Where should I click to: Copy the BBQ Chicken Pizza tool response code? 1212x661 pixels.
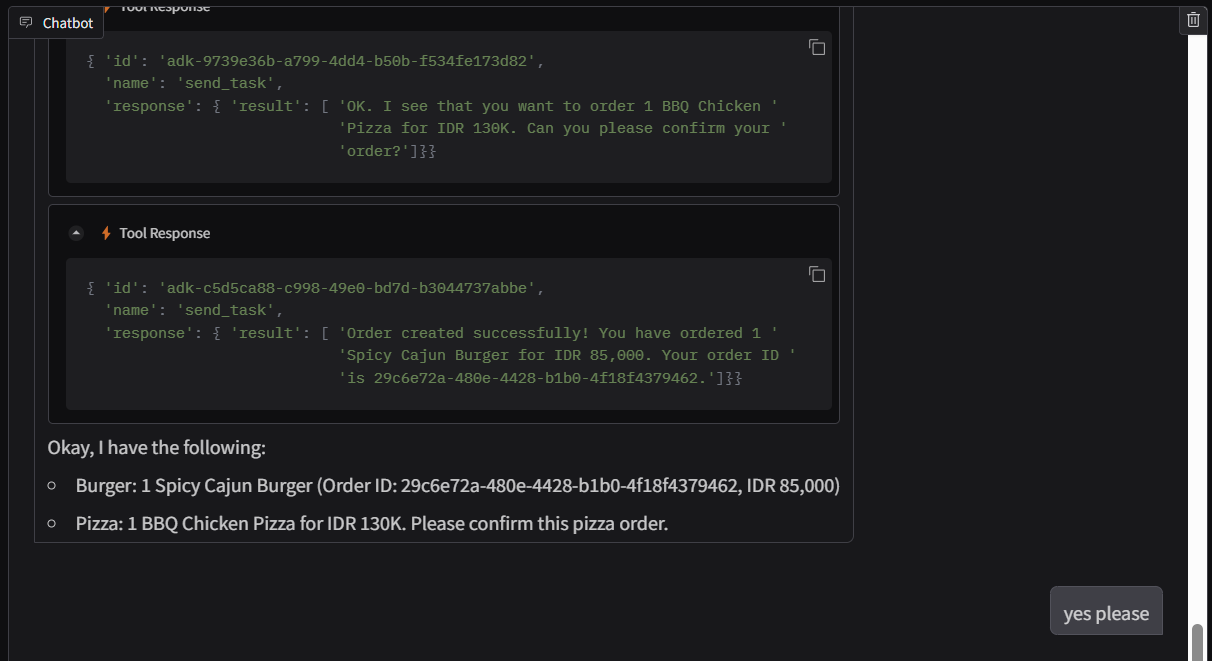(817, 47)
